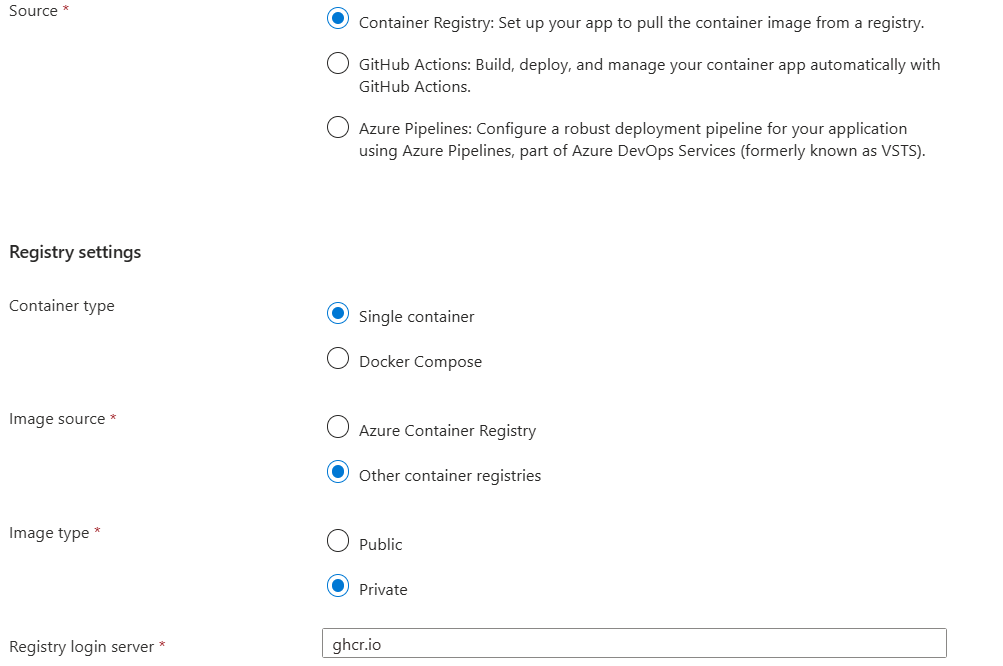Click the Registry settings heading
The width and height of the screenshot is (1003, 666).
click(x=74, y=251)
